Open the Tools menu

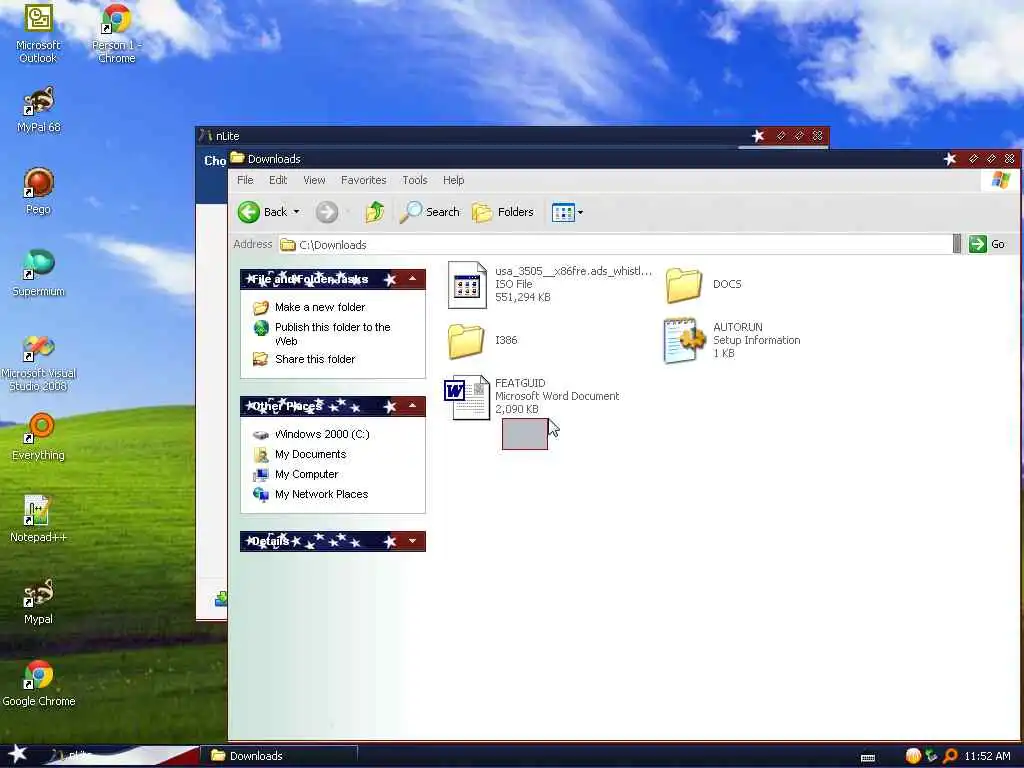(x=414, y=180)
